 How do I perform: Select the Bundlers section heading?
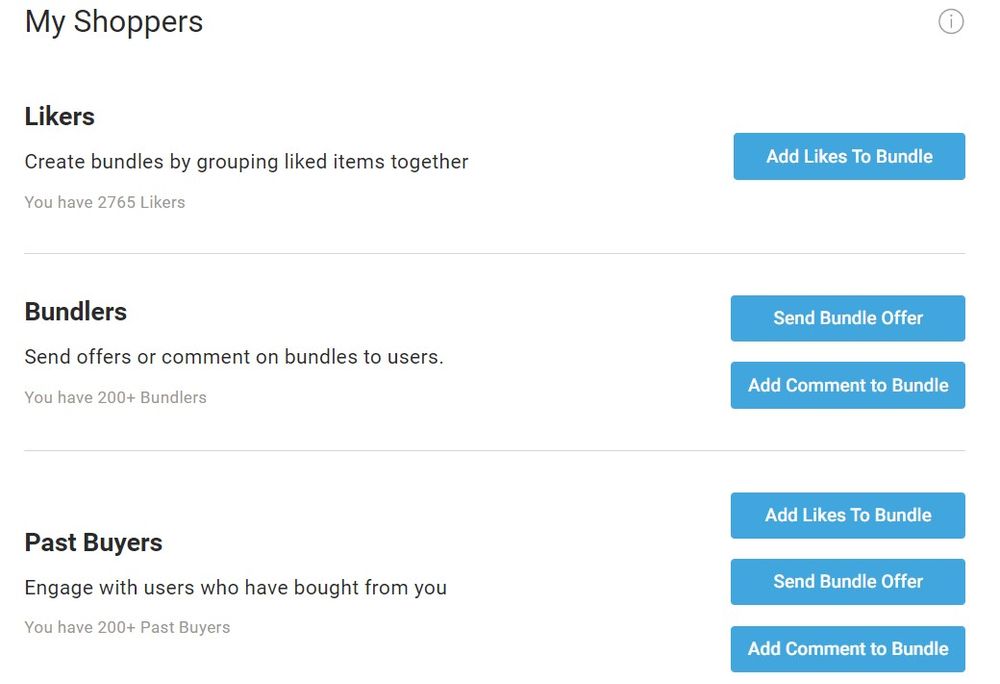[x=75, y=311]
